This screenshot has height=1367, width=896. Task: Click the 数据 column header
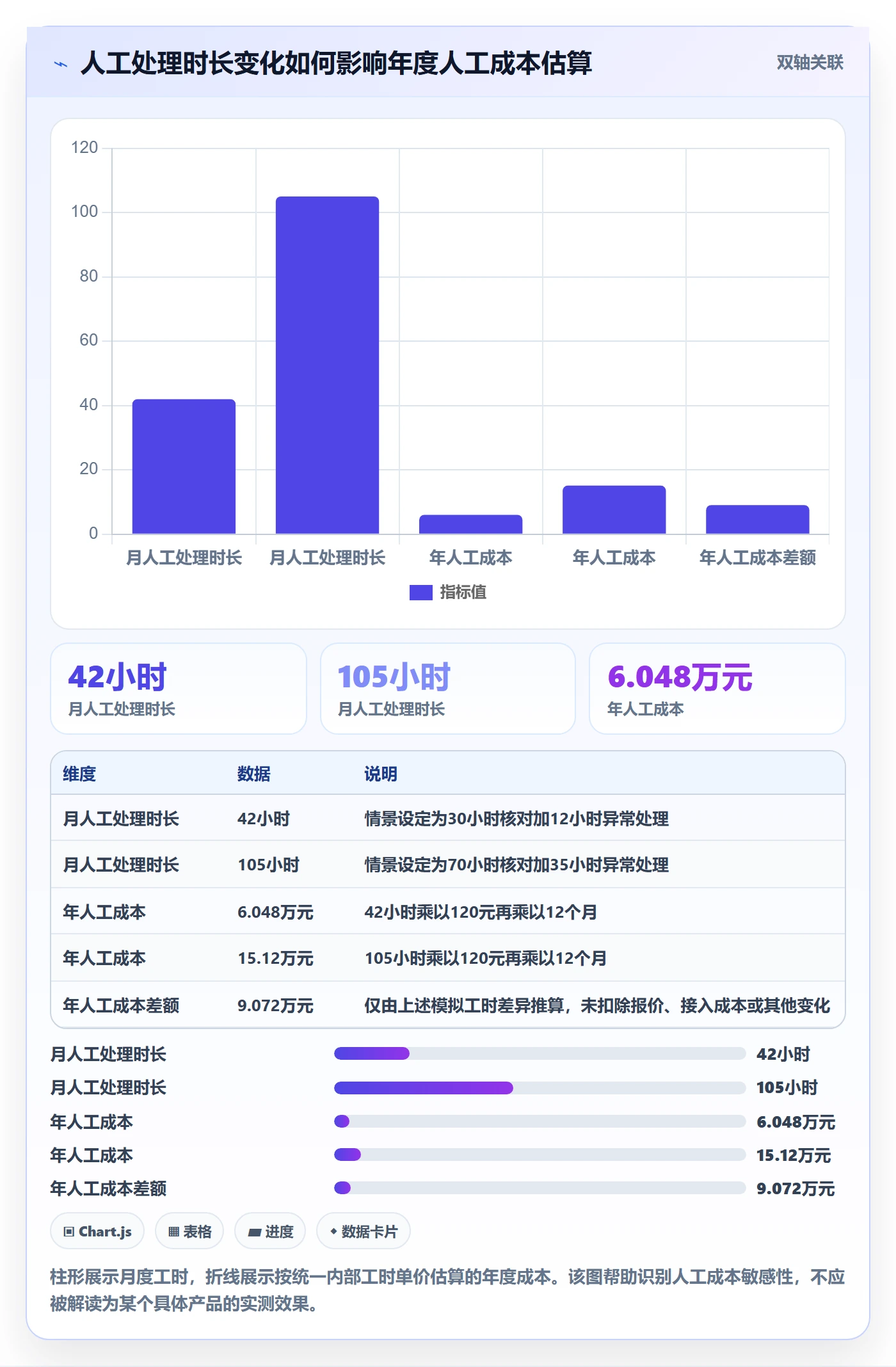click(253, 774)
